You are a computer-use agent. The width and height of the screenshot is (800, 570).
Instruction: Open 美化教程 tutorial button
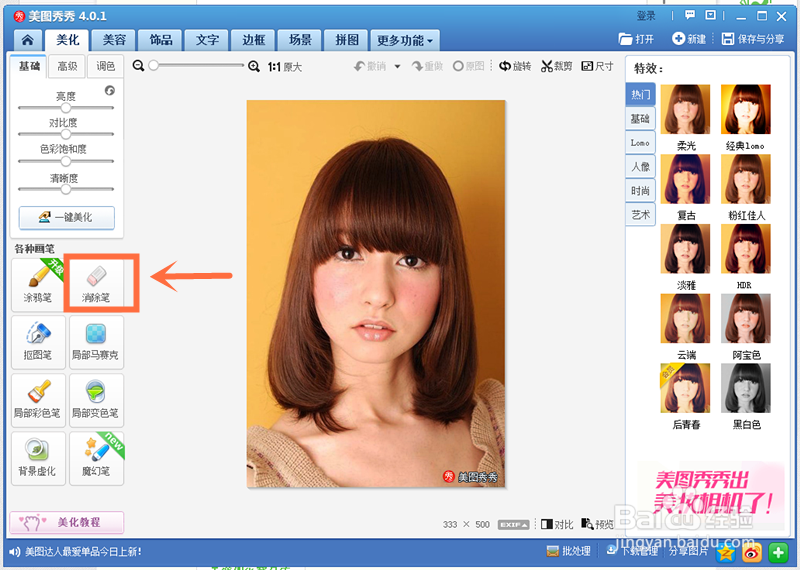coord(67,522)
